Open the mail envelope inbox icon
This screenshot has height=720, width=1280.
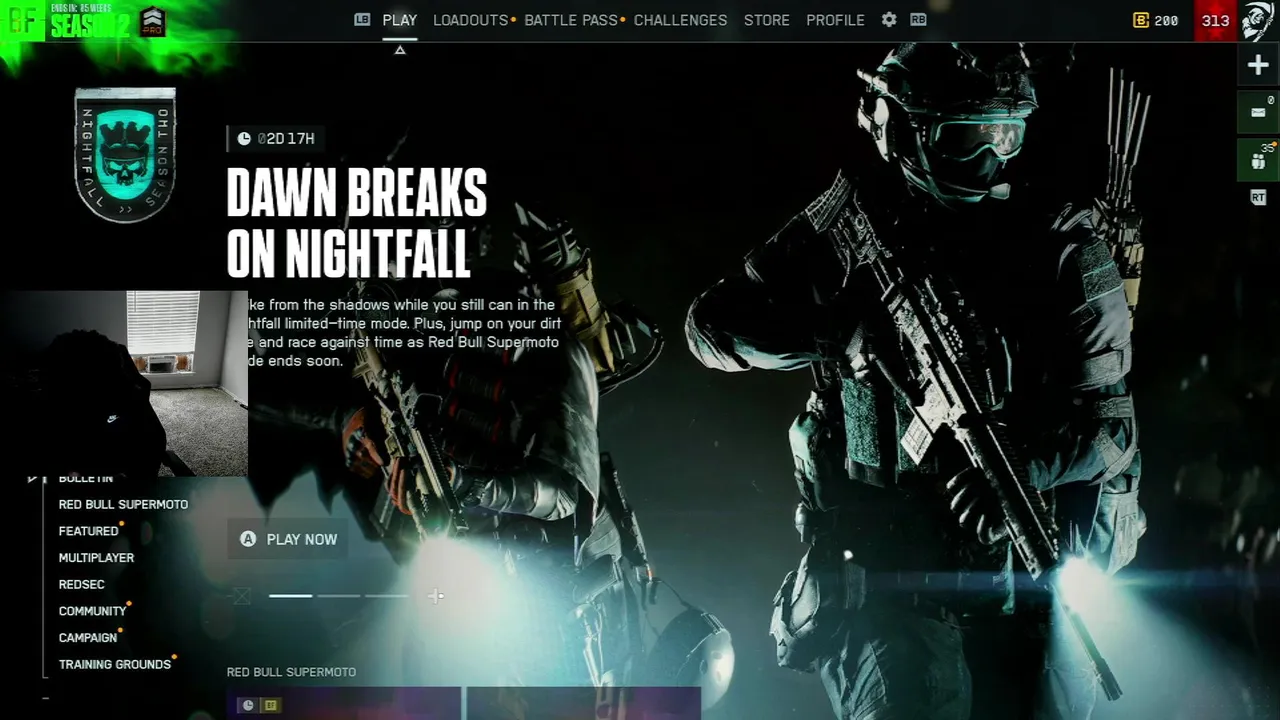pyautogui.click(x=1258, y=112)
